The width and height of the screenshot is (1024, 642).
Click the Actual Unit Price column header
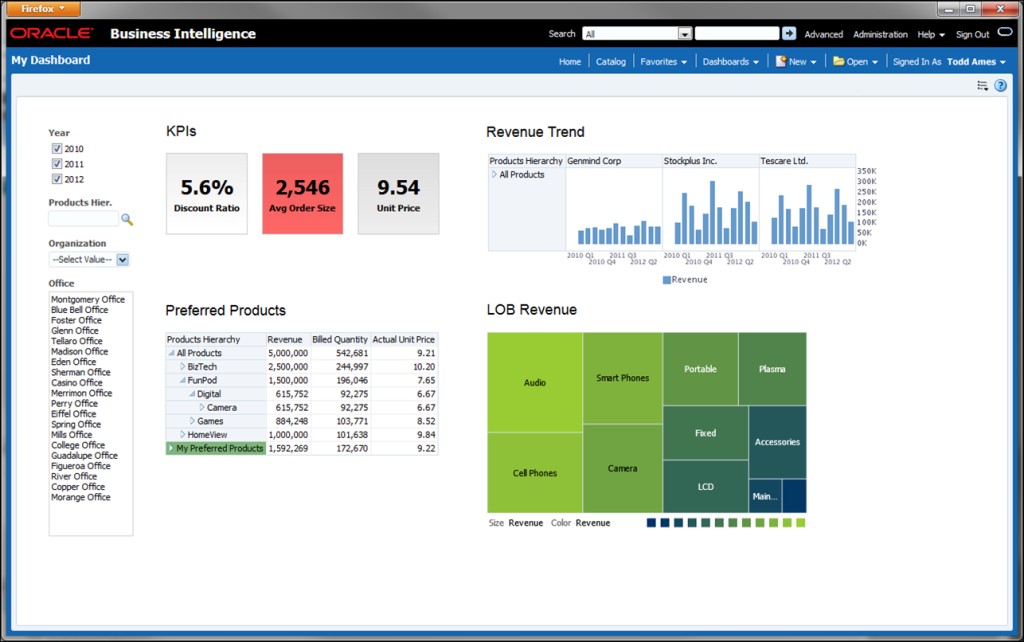(404, 340)
